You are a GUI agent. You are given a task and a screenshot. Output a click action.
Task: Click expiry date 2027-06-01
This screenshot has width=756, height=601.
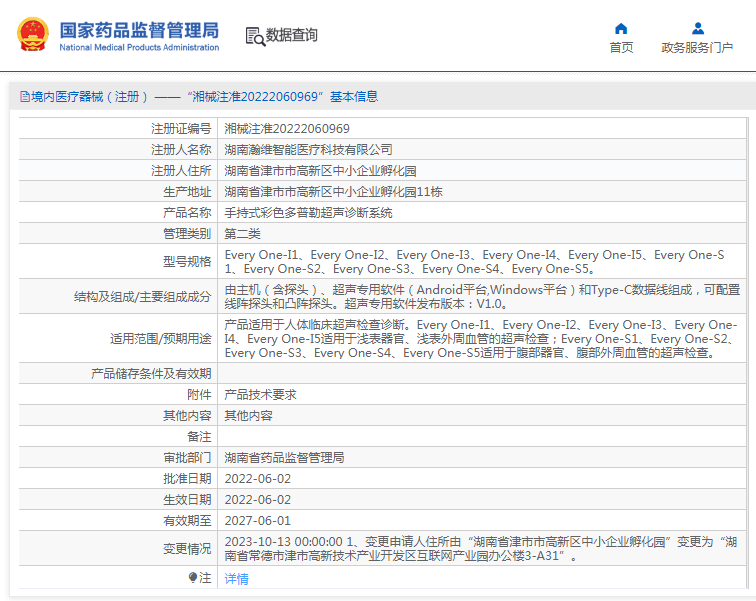pos(258,521)
